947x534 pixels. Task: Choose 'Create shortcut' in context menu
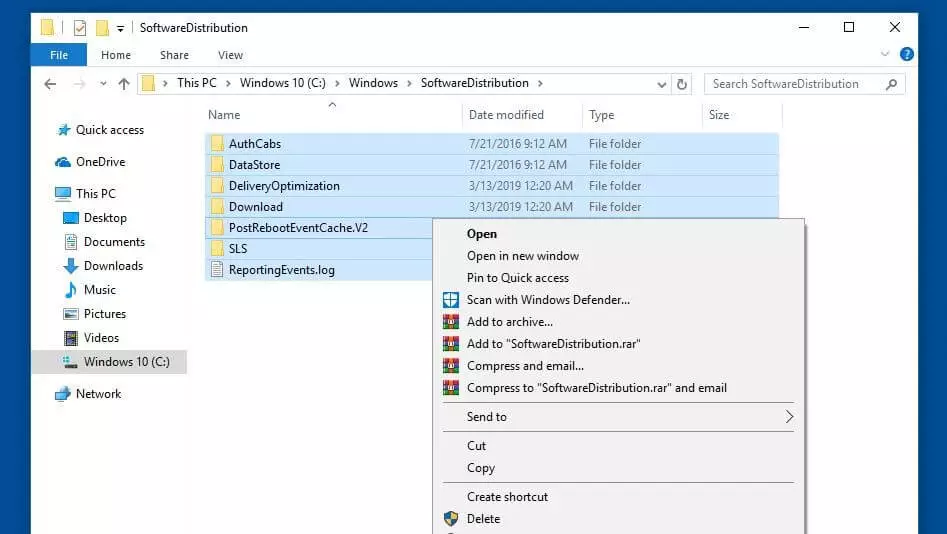click(618, 497)
